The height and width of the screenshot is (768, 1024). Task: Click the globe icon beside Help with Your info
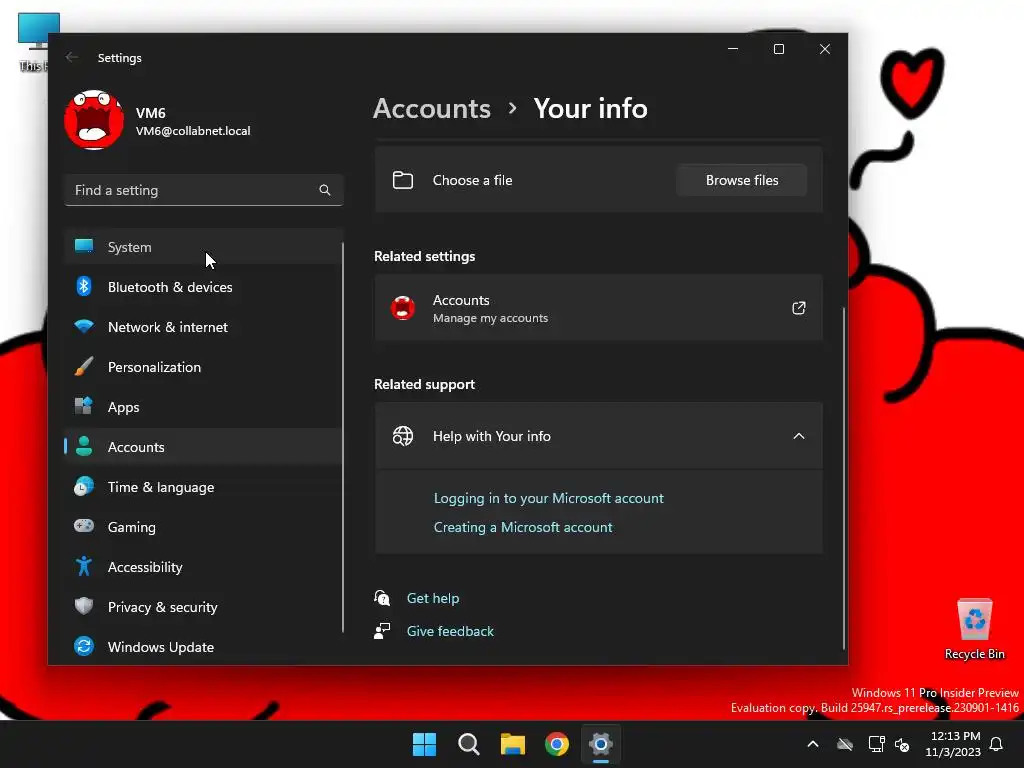pos(402,436)
